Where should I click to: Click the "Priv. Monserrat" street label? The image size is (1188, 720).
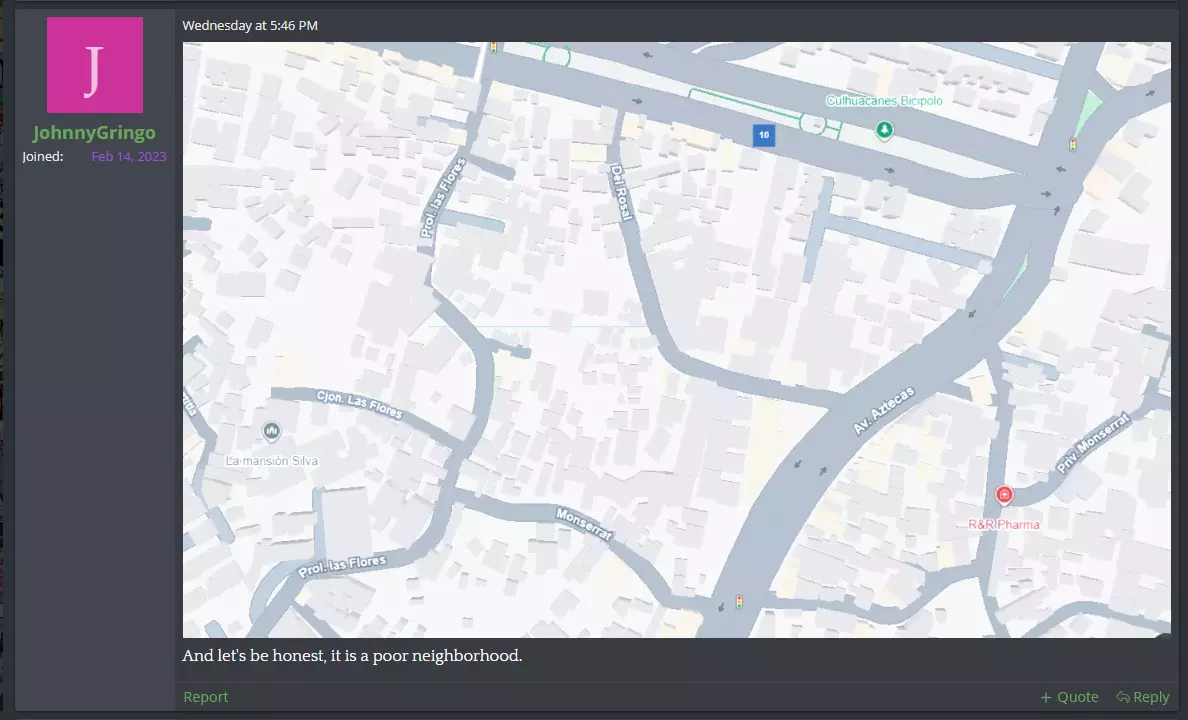point(1093,443)
